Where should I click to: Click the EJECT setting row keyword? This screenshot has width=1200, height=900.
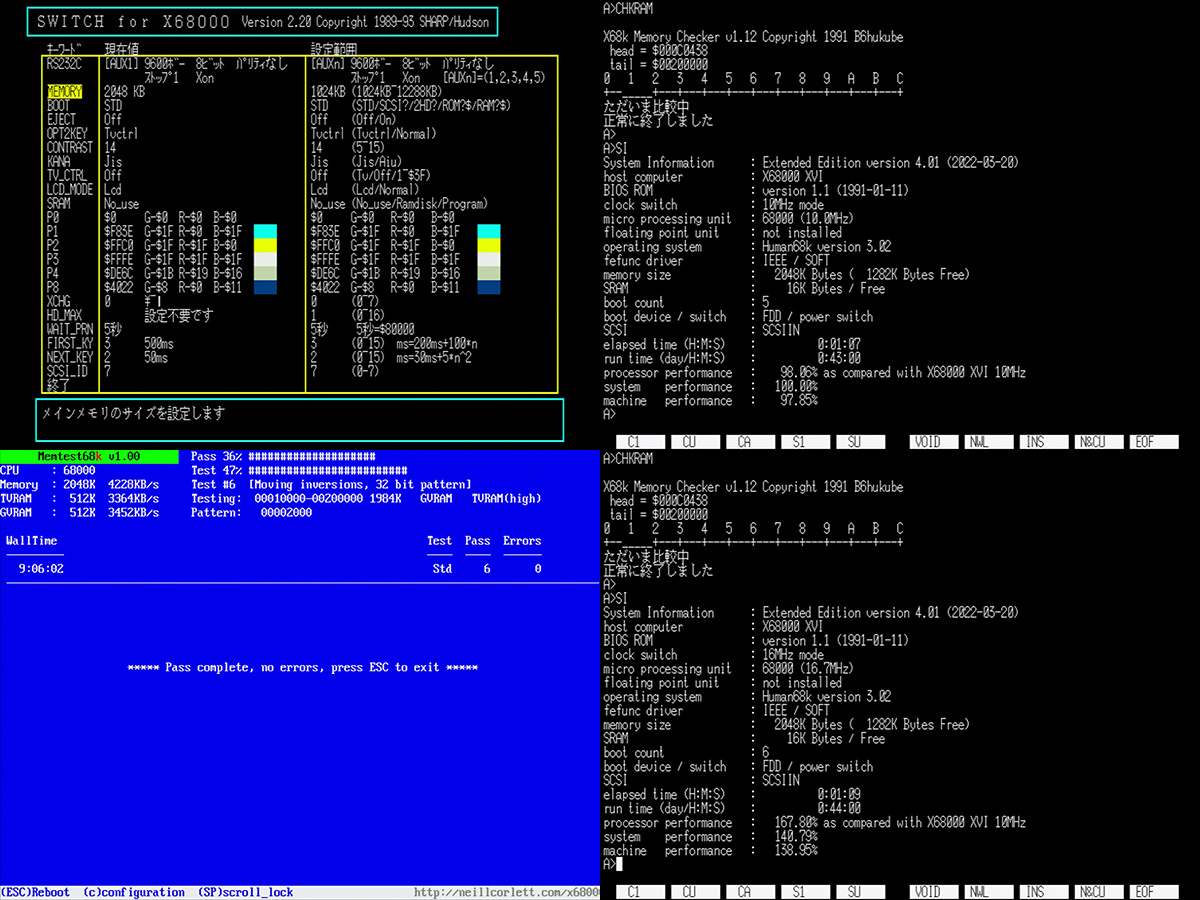click(61, 119)
